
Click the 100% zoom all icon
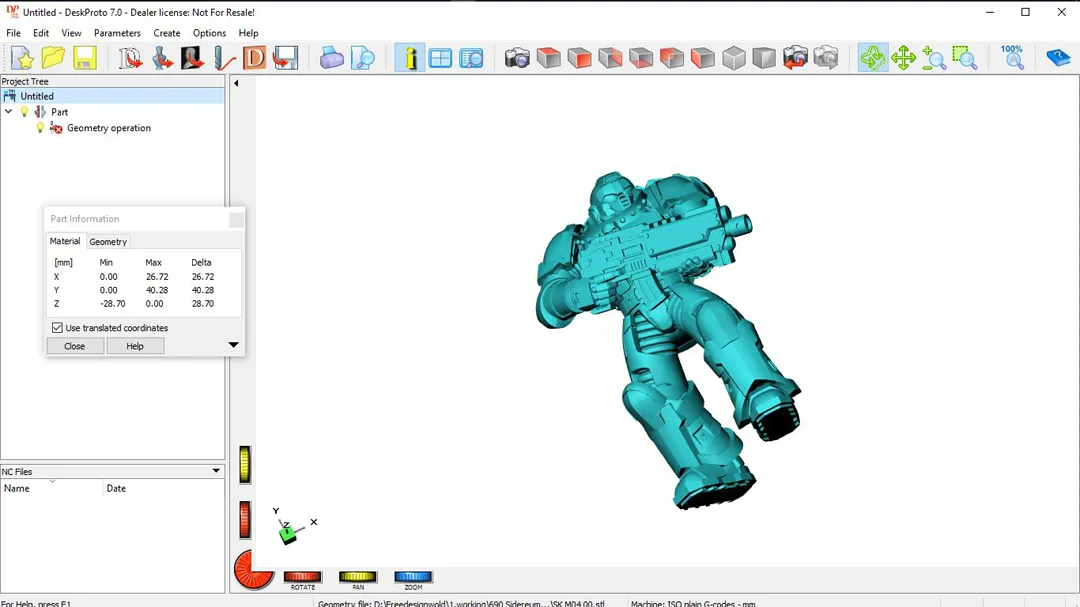[x=1012, y=58]
